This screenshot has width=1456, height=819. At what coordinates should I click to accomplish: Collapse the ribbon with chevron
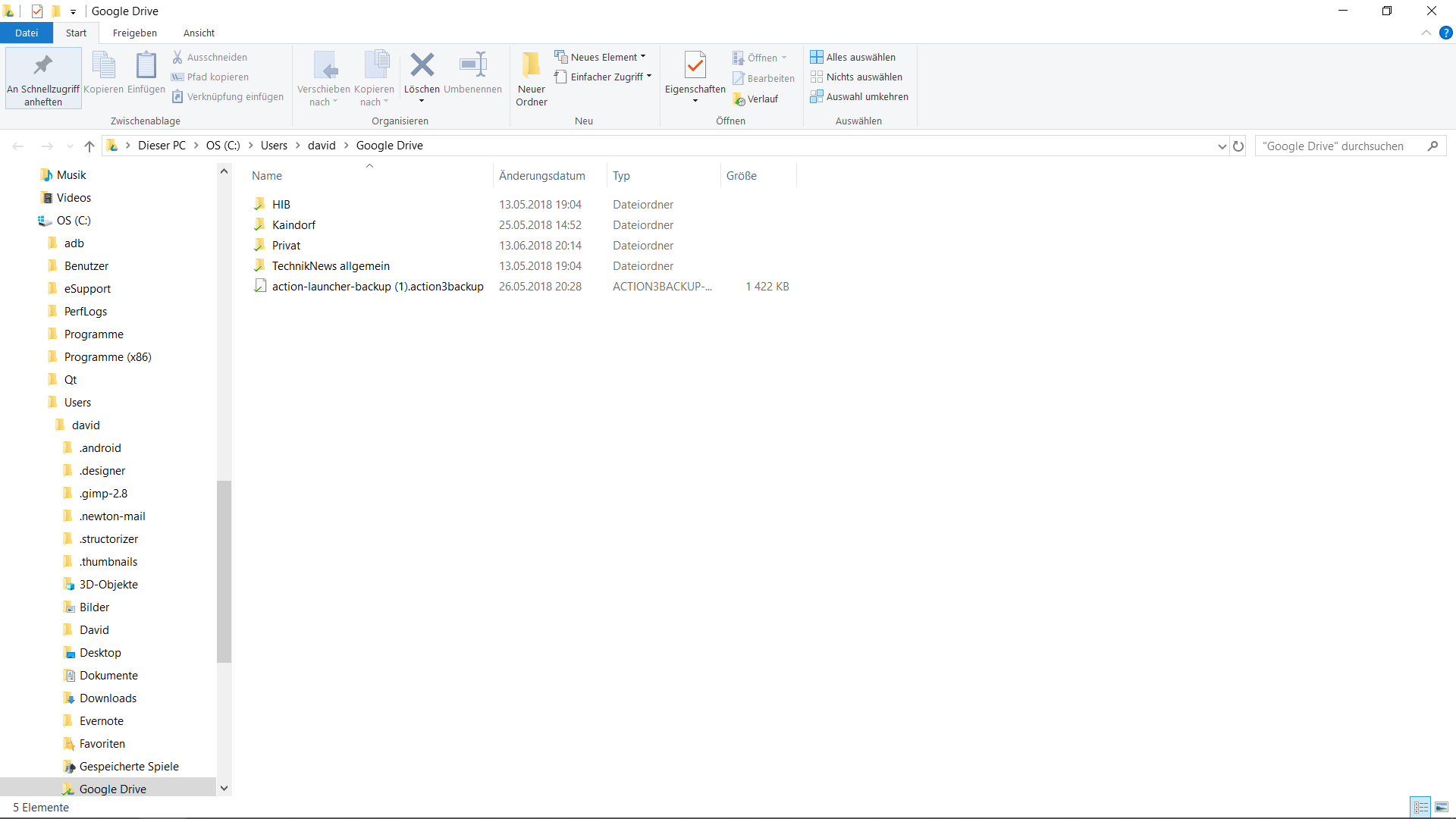click(1426, 33)
